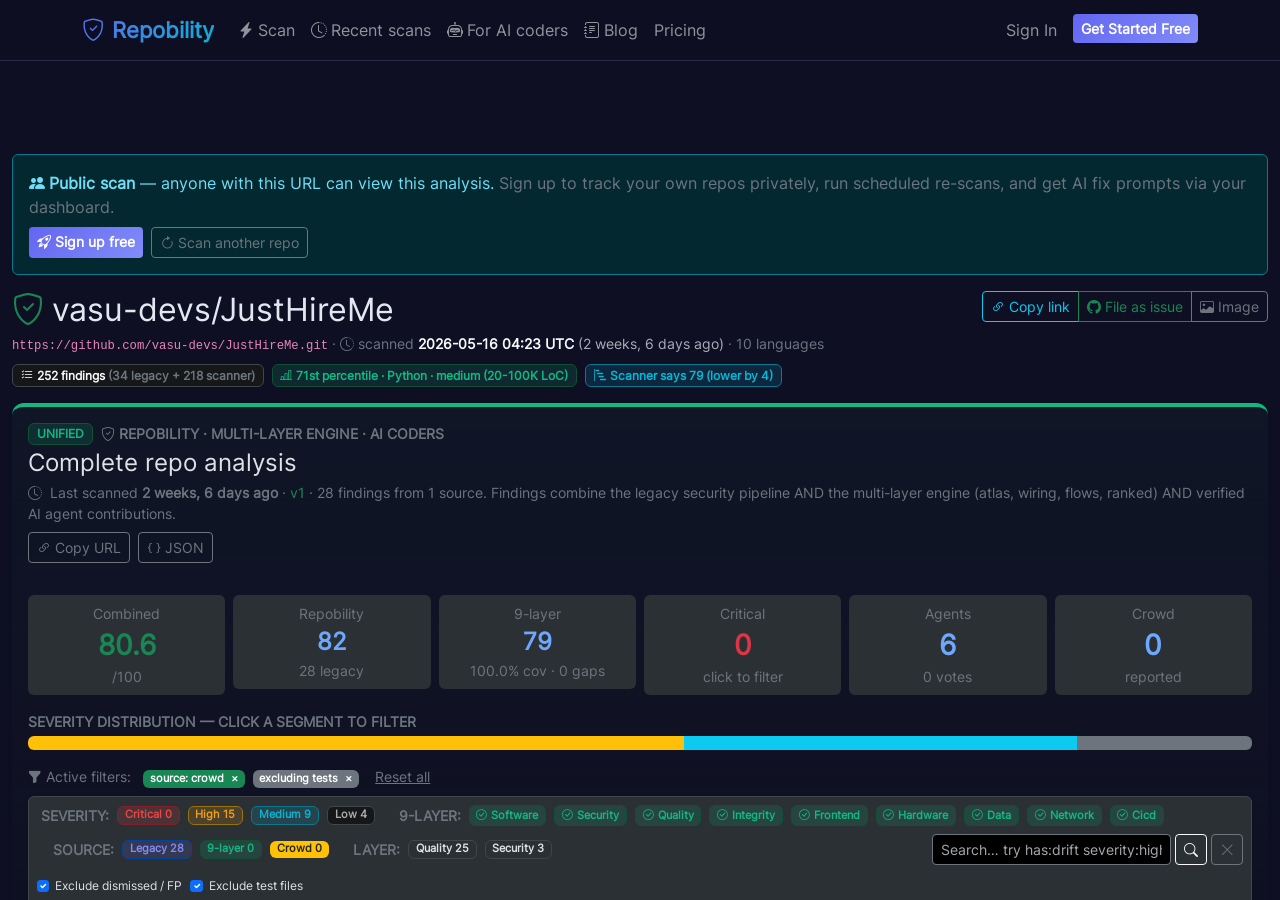
Task: Filter by Critical 0 severity
Action: 148,815
